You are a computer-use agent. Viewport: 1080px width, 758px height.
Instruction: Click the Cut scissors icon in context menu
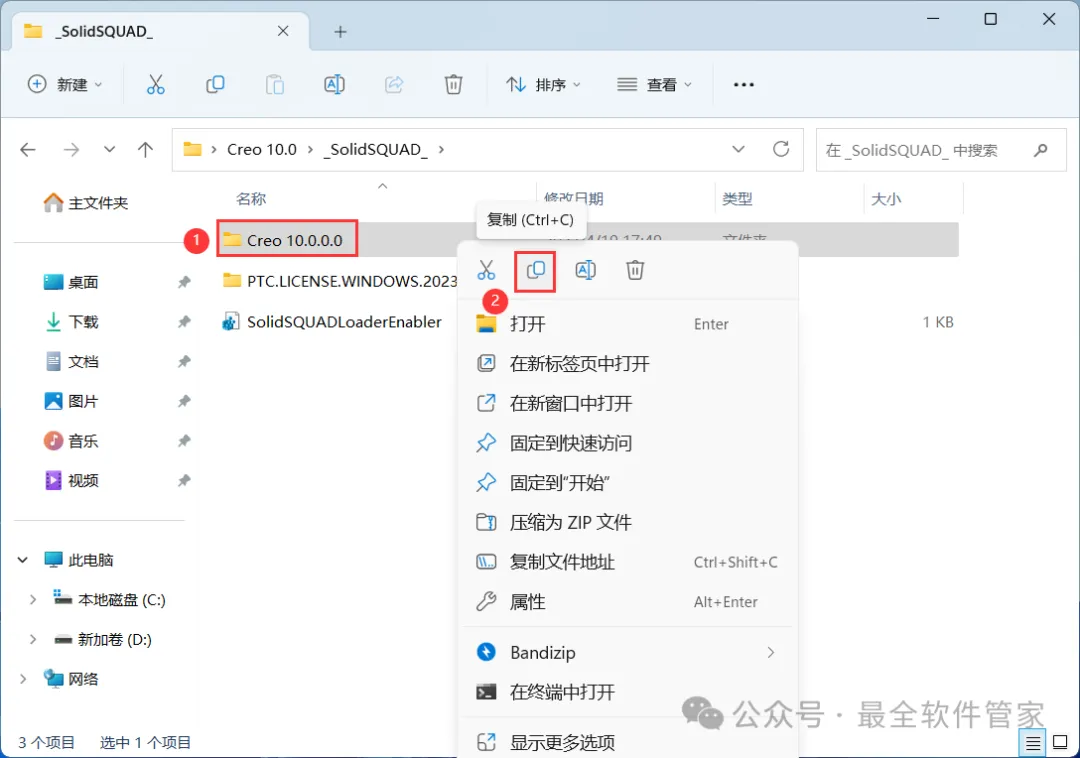(x=486, y=270)
